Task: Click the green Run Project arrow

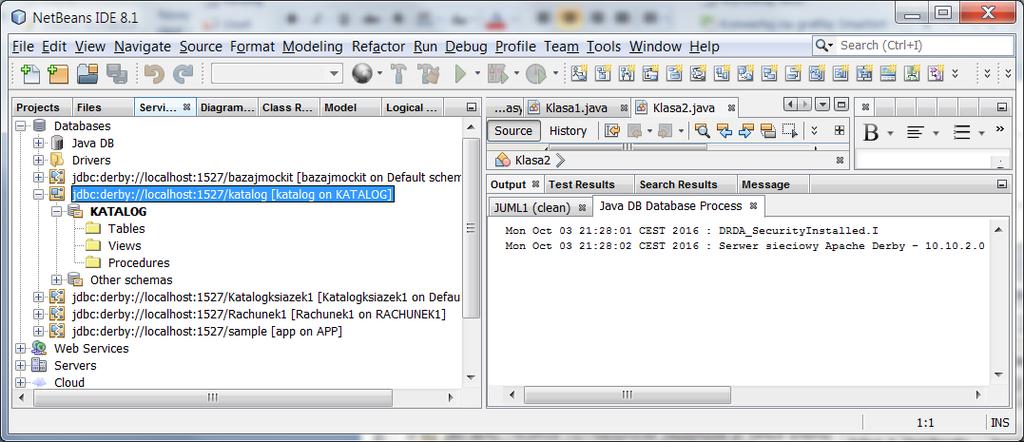Action: coord(460,74)
